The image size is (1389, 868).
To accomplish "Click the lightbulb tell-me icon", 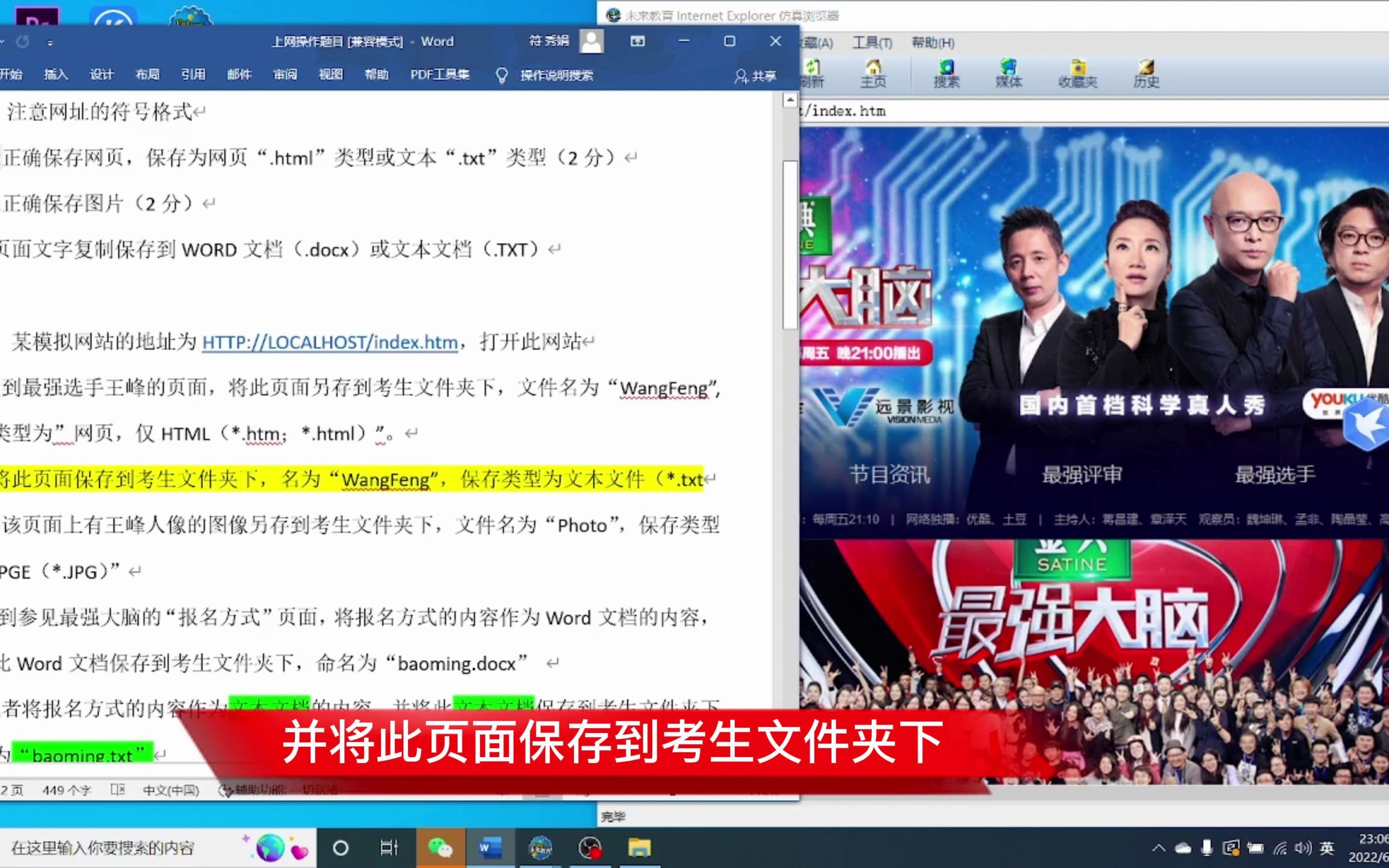I will point(501,75).
